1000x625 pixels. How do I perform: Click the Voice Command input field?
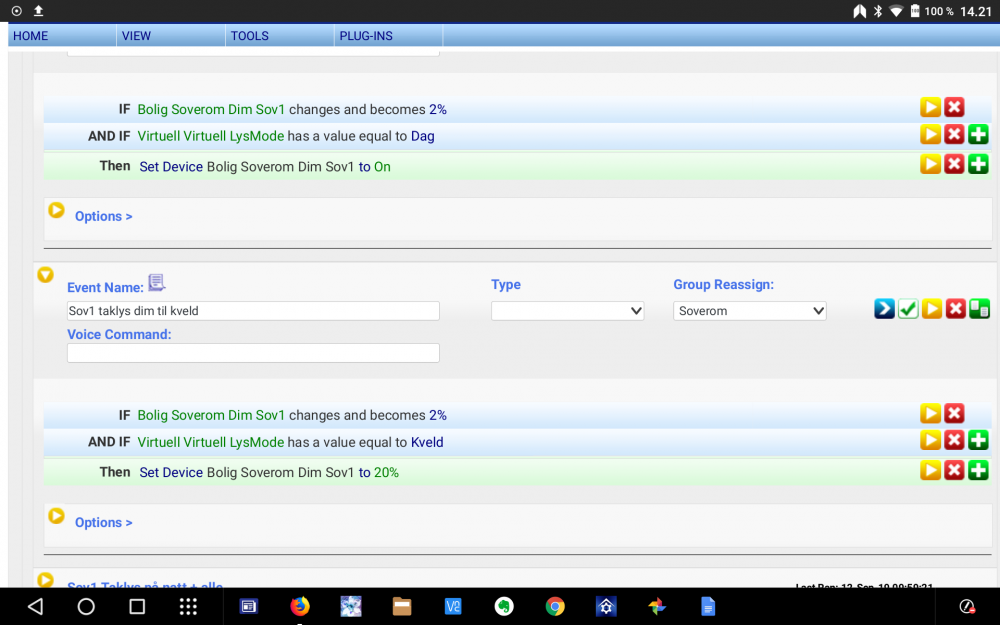(x=253, y=353)
